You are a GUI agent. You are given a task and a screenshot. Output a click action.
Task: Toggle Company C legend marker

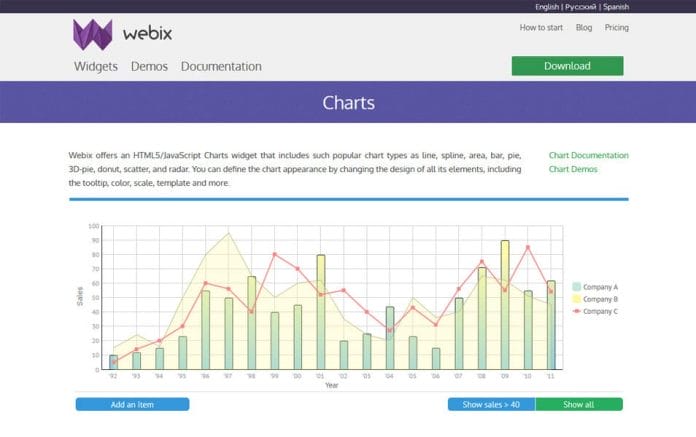click(577, 311)
